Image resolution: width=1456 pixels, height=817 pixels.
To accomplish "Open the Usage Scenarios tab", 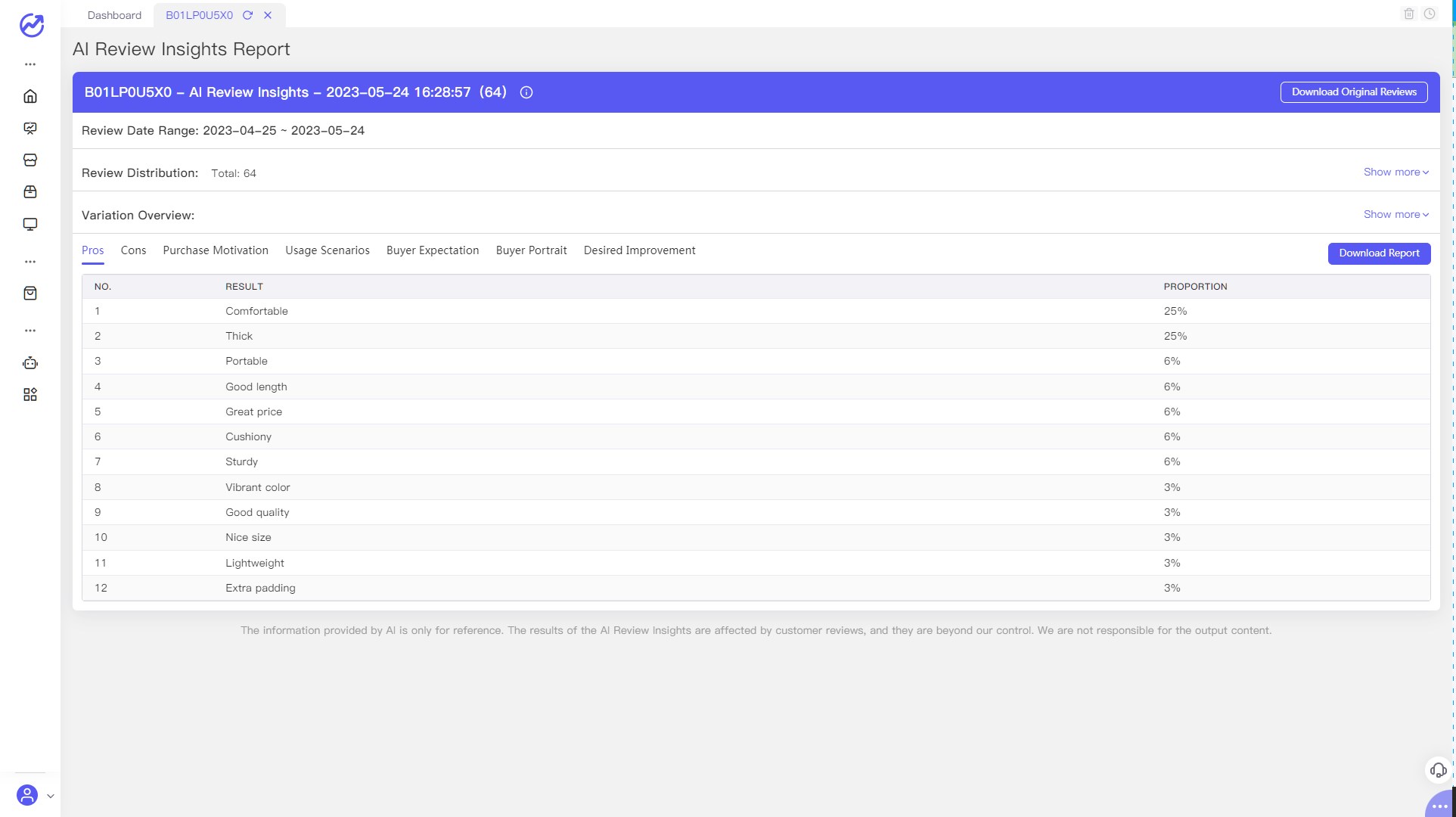I will point(328,250).
